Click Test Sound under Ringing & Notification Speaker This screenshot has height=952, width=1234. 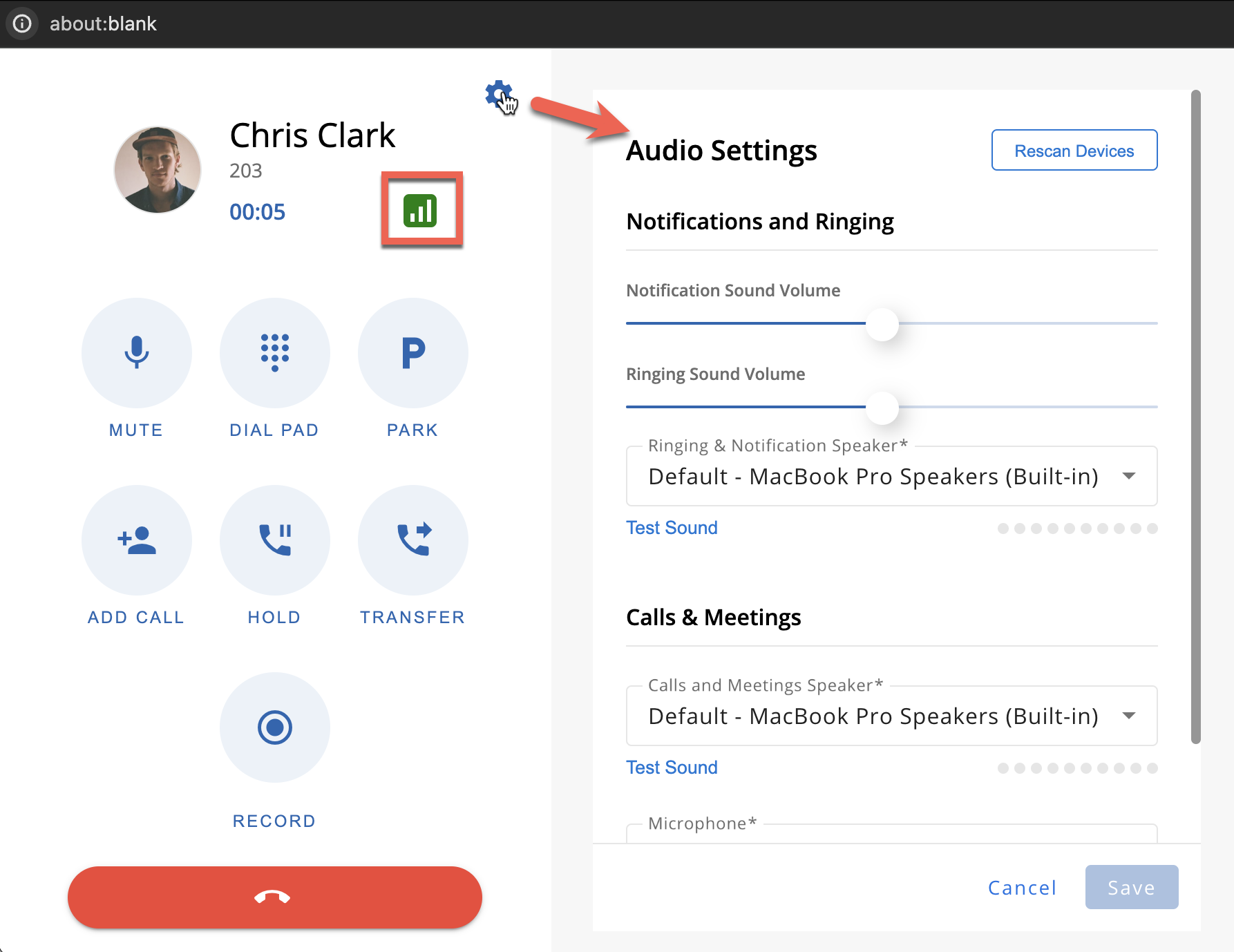pyautogui.click(x=672, y=528)
